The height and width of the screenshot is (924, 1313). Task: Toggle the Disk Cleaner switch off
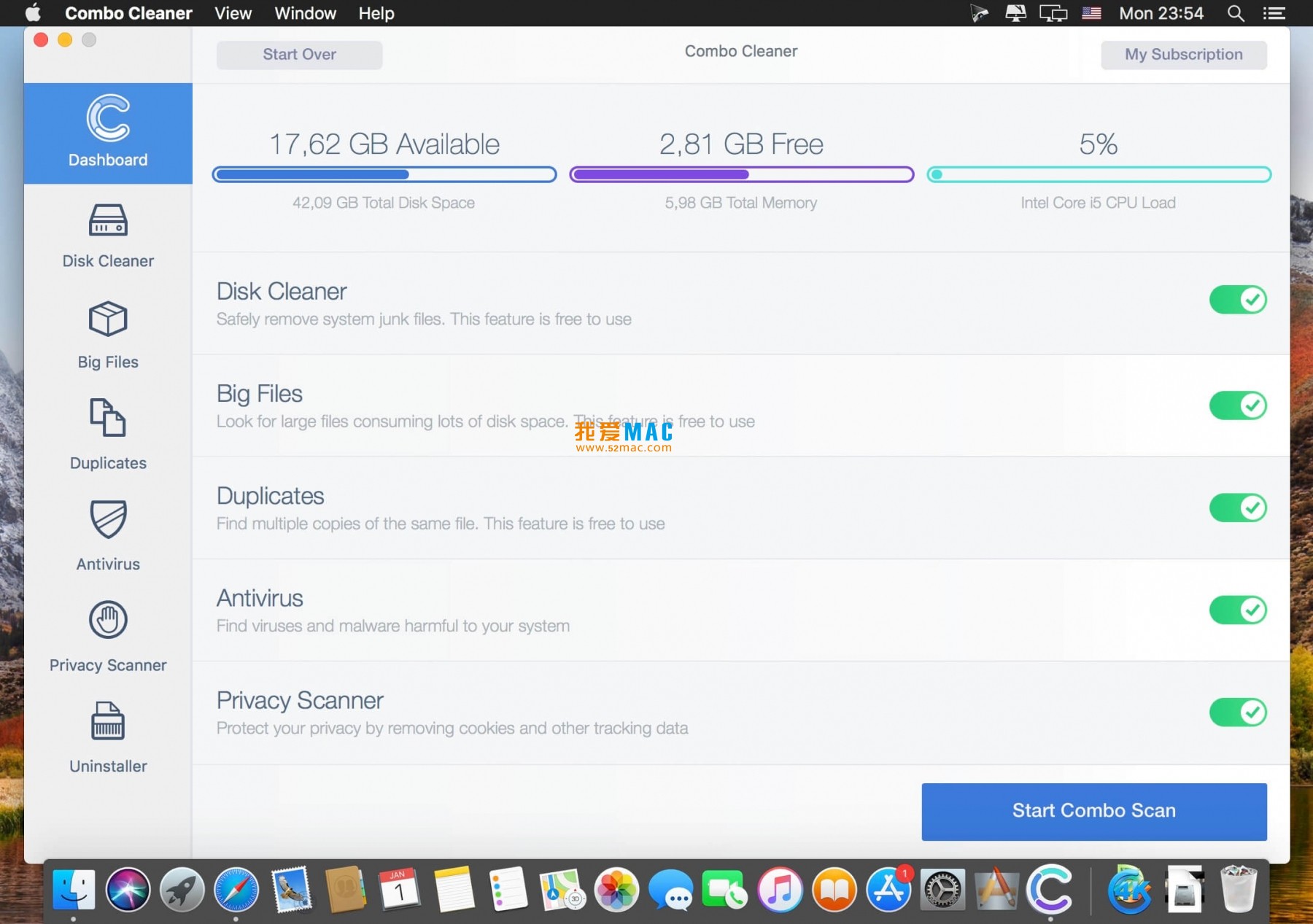click(x=1238, y=299)
